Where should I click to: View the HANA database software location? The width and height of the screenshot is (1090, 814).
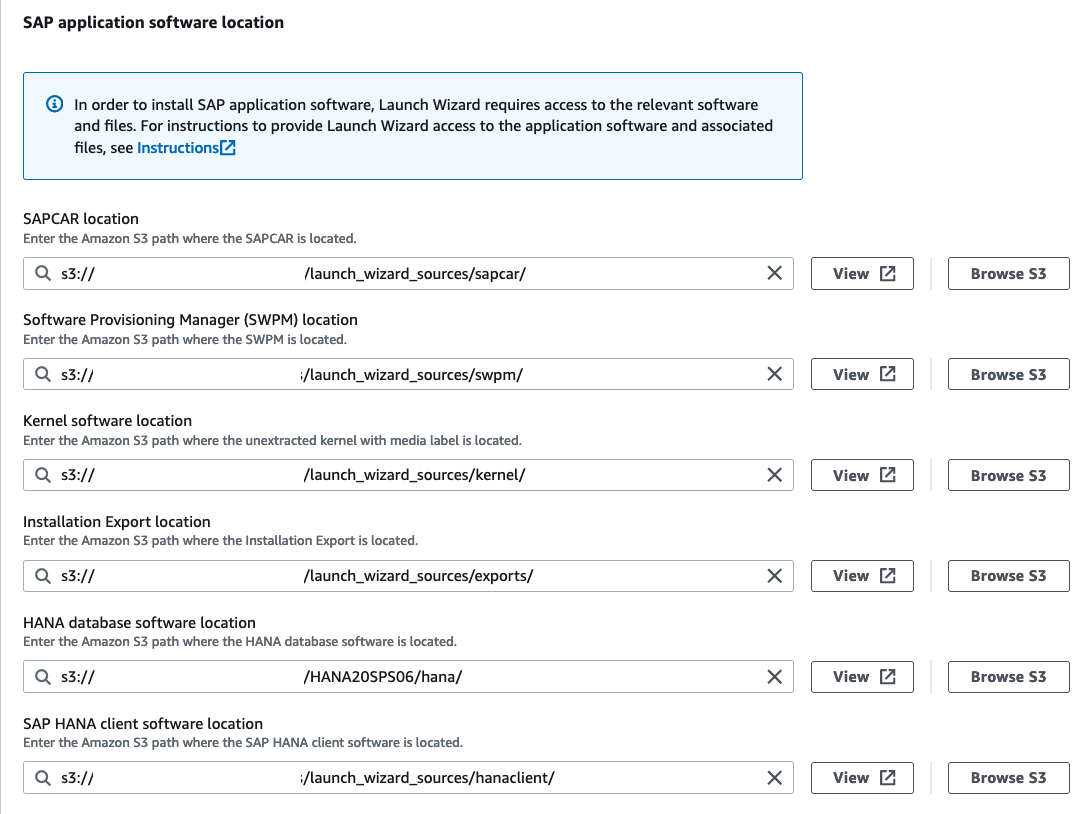click(862, 676)
